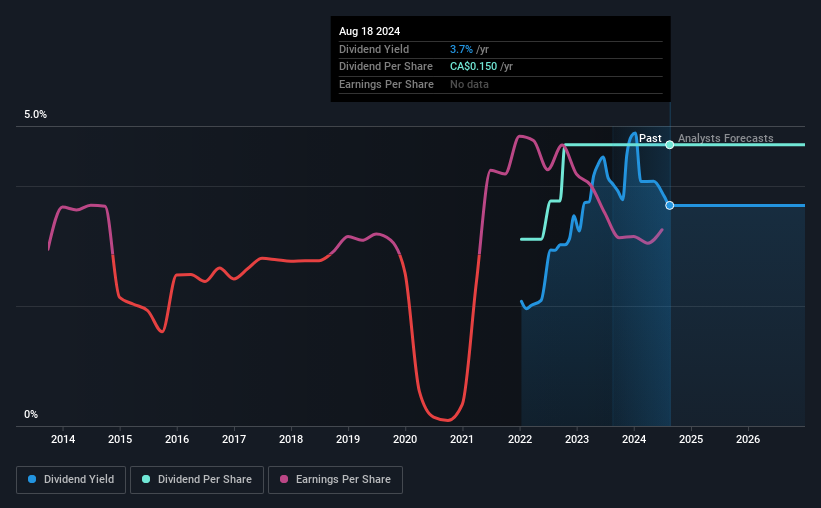Click the 2024 x-axis year label
Image resolution: width=821 pixels, height=508 pixels.
coord(634,439)
